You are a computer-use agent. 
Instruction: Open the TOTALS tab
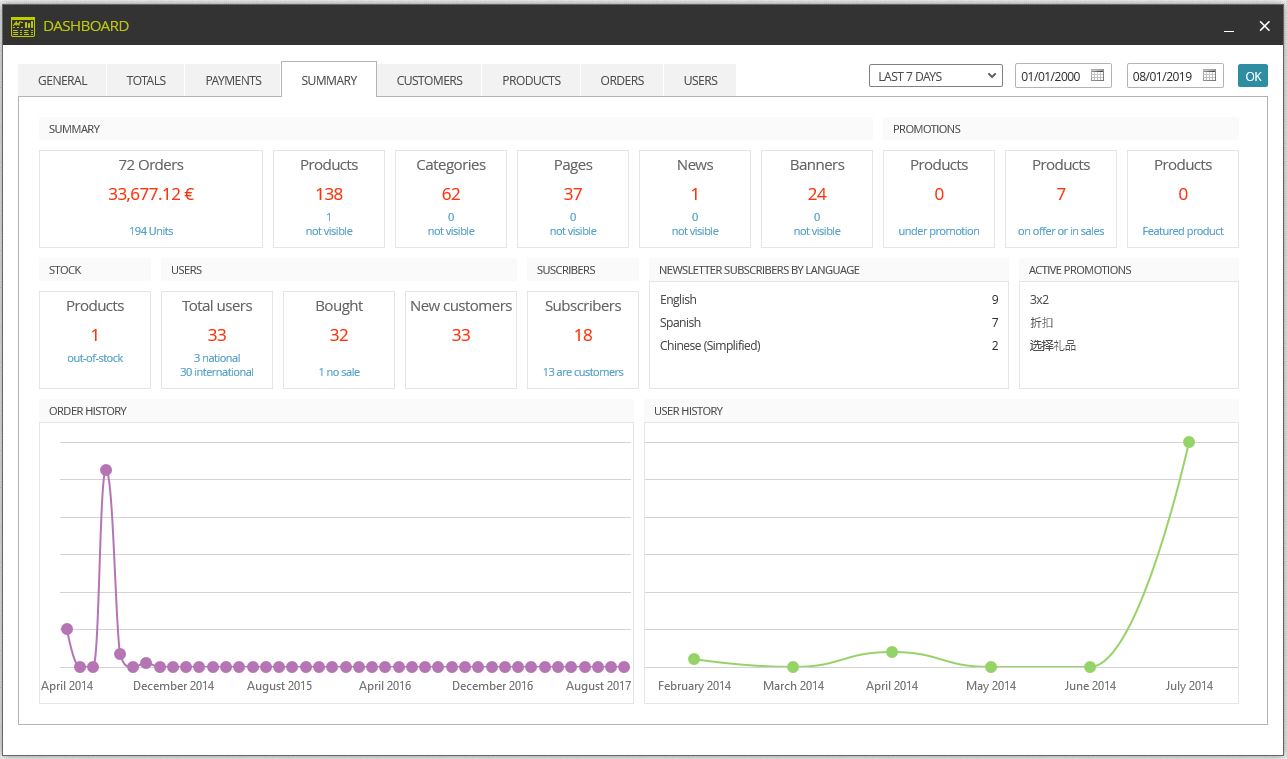coord(146,80)
